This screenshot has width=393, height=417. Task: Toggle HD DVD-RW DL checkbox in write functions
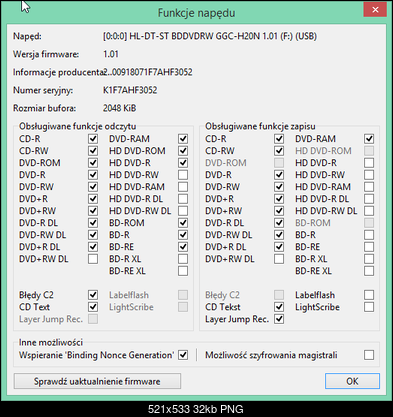(369, 211)
